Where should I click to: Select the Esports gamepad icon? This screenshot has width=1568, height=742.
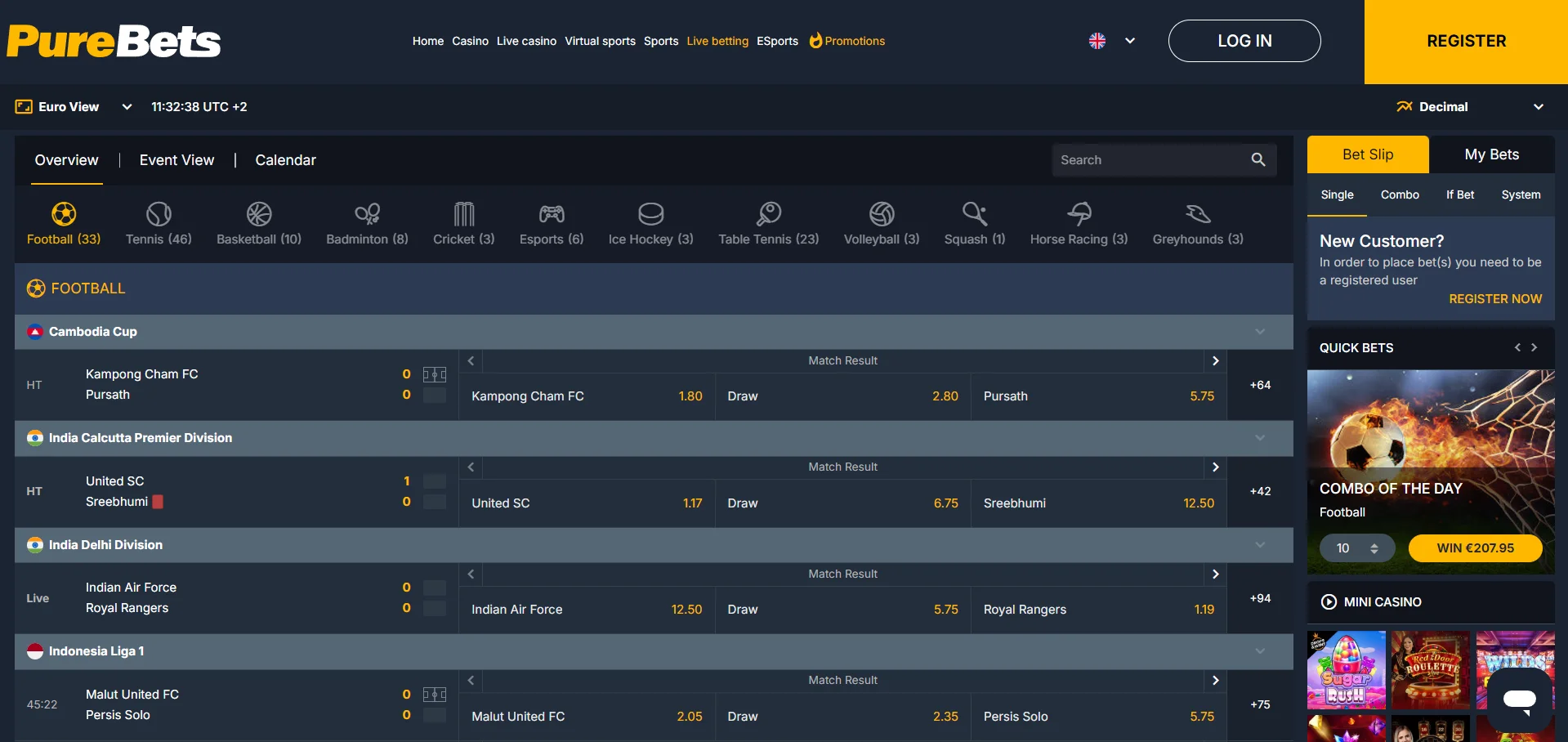tap(552, 214)
